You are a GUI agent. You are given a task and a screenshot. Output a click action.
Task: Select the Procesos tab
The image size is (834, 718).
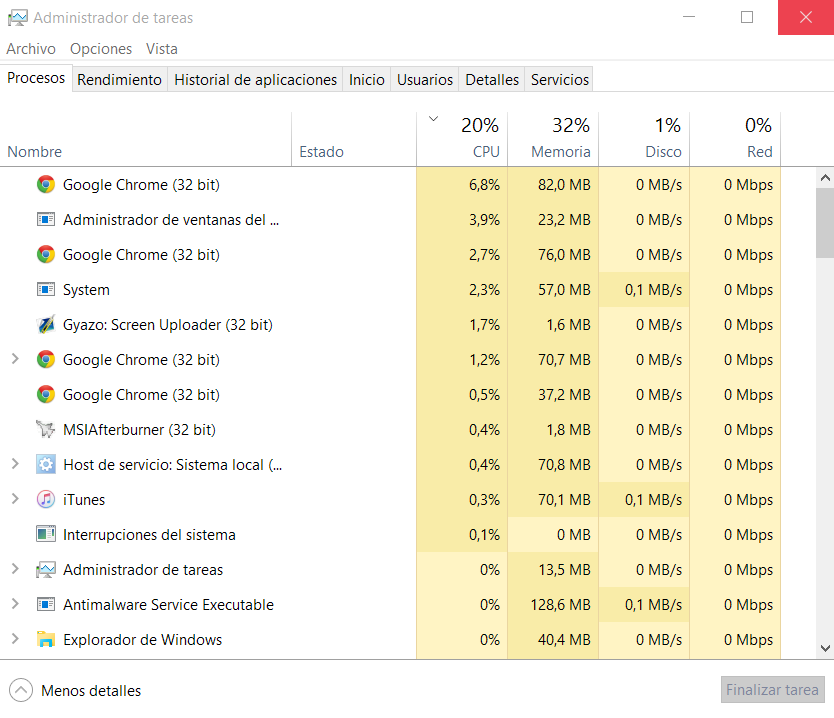[36, 78]
